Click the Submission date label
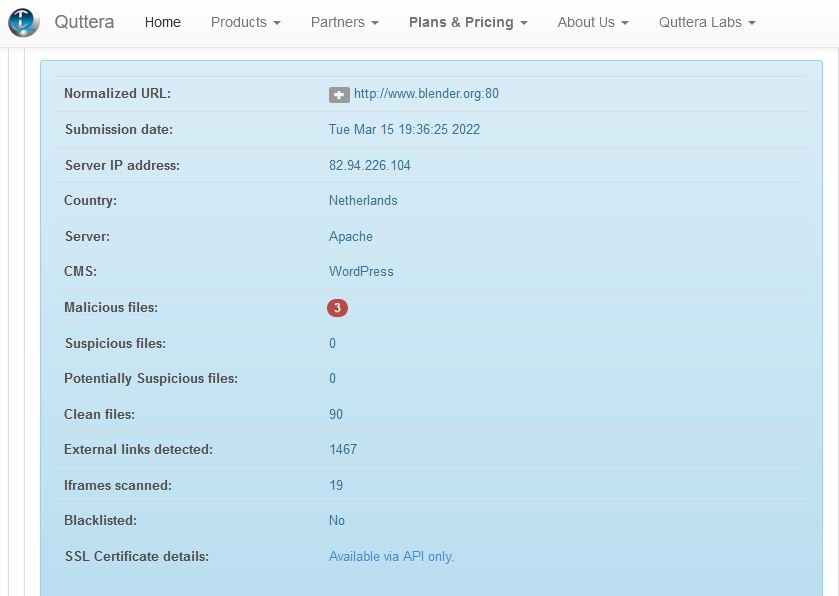This screenshot has width=839, height=596. [119, 129]
